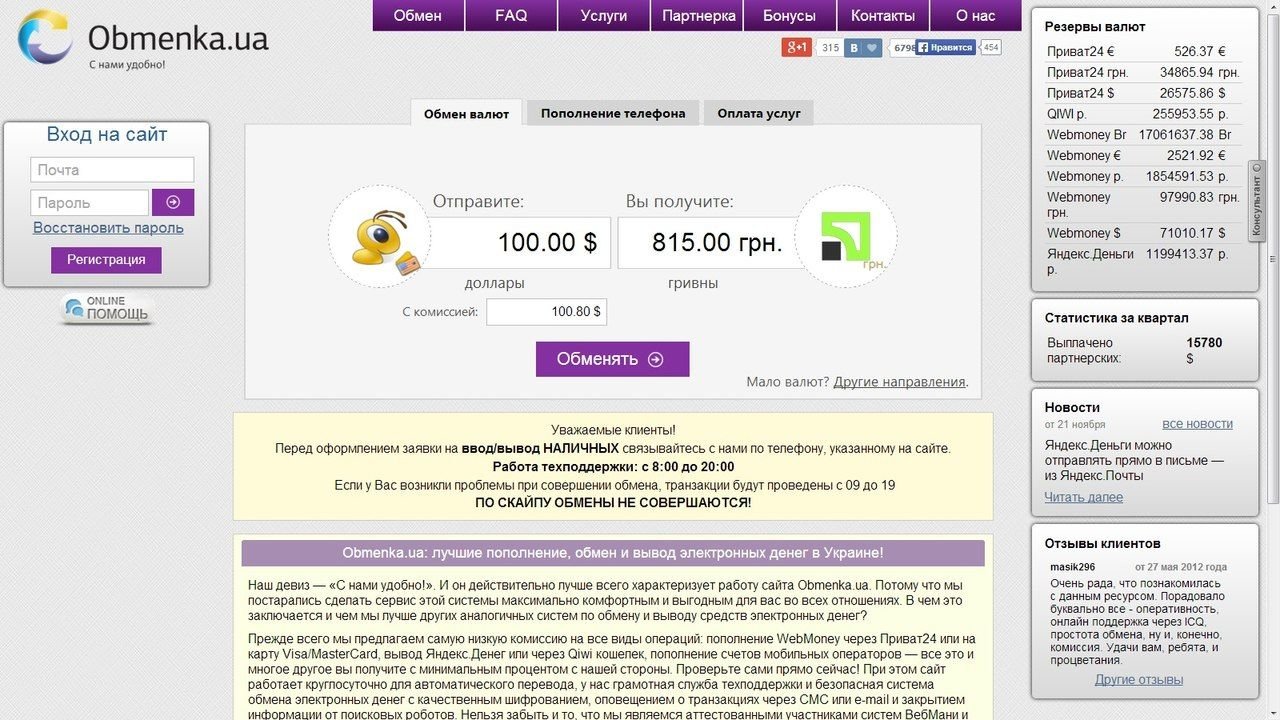Click the Яндекс.Деньги р. reserve row
This screenshot has height=720, width=1280.
tap(1144, 262)
